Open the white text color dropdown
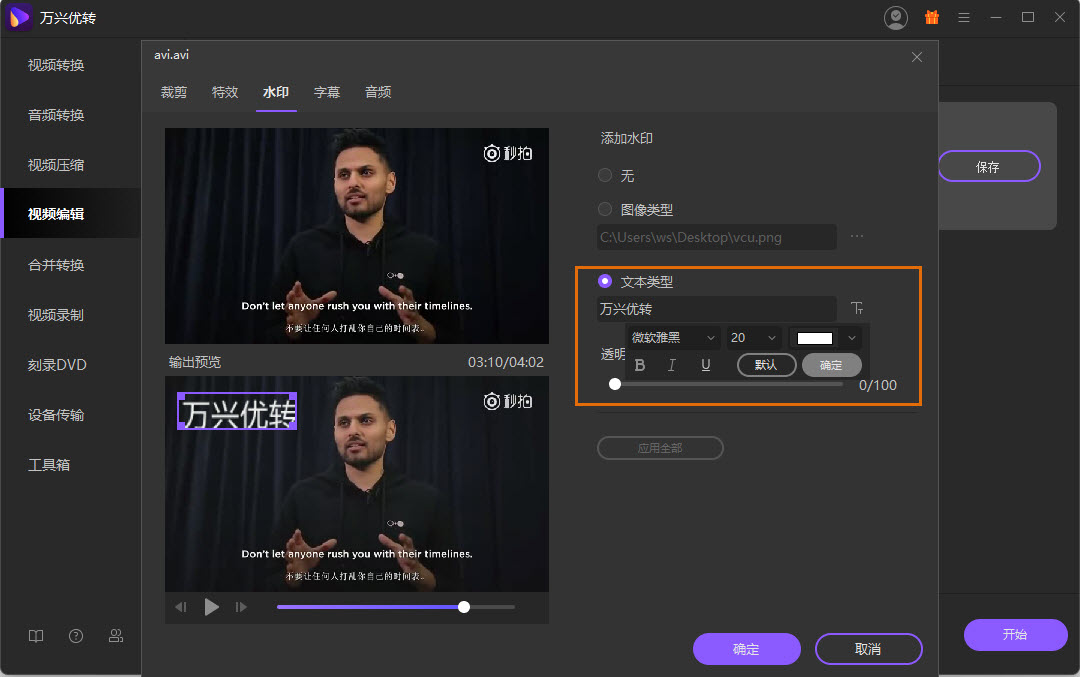Image resolution: width=1080 pixels, height=677 pixels. point(825,338)
